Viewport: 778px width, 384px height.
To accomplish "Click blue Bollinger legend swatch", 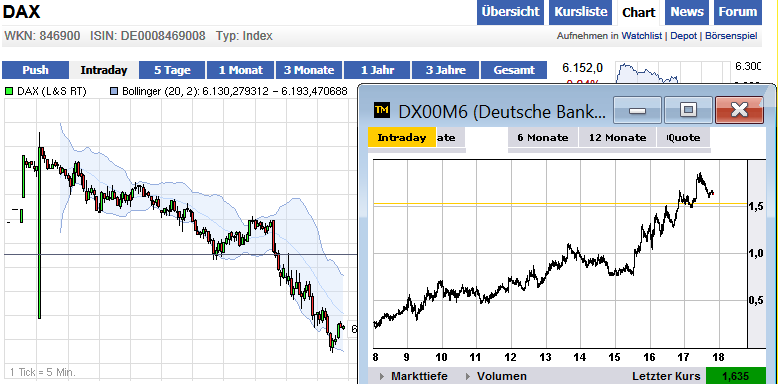I will [114, 91].
